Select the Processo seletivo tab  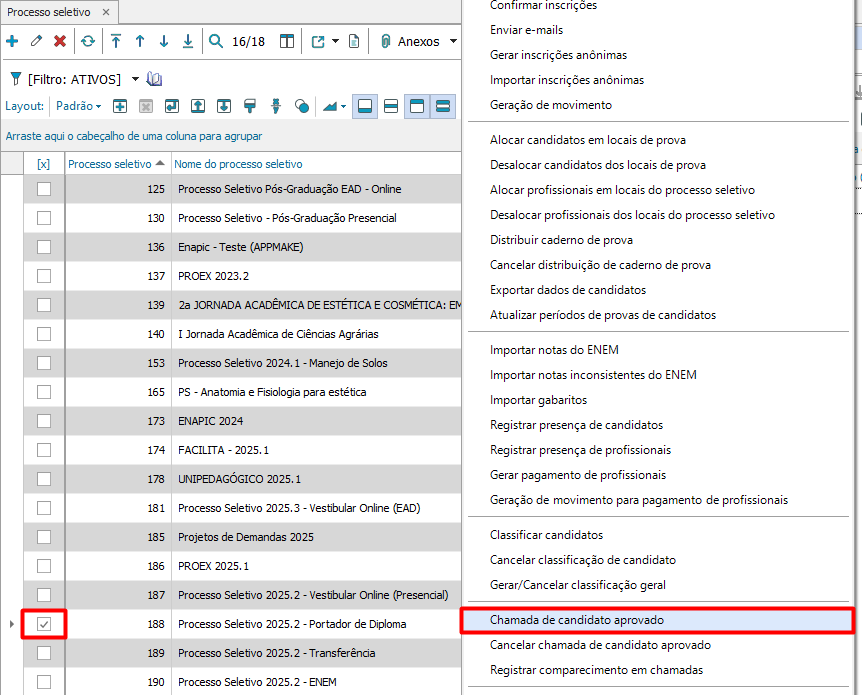click(x=49, y=12)
